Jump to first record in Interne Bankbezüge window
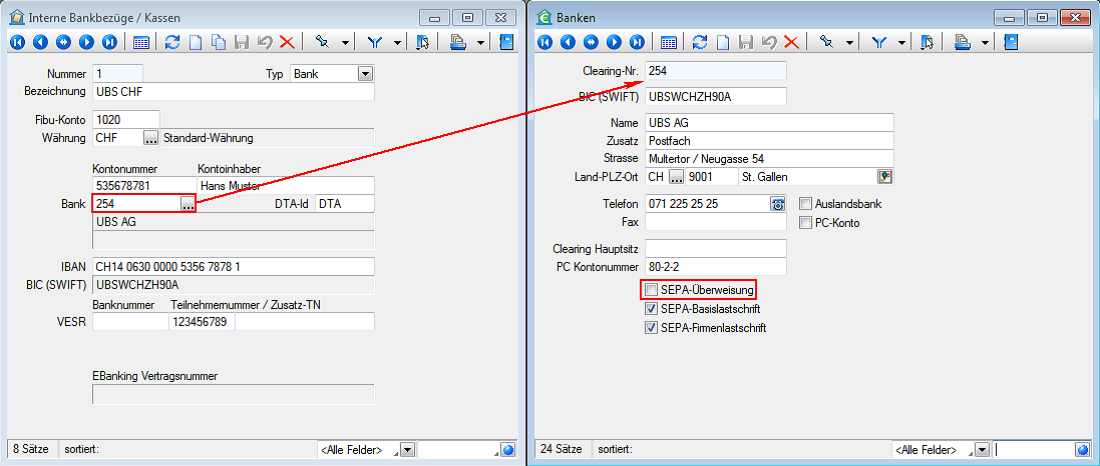 (x=18, y=42)
